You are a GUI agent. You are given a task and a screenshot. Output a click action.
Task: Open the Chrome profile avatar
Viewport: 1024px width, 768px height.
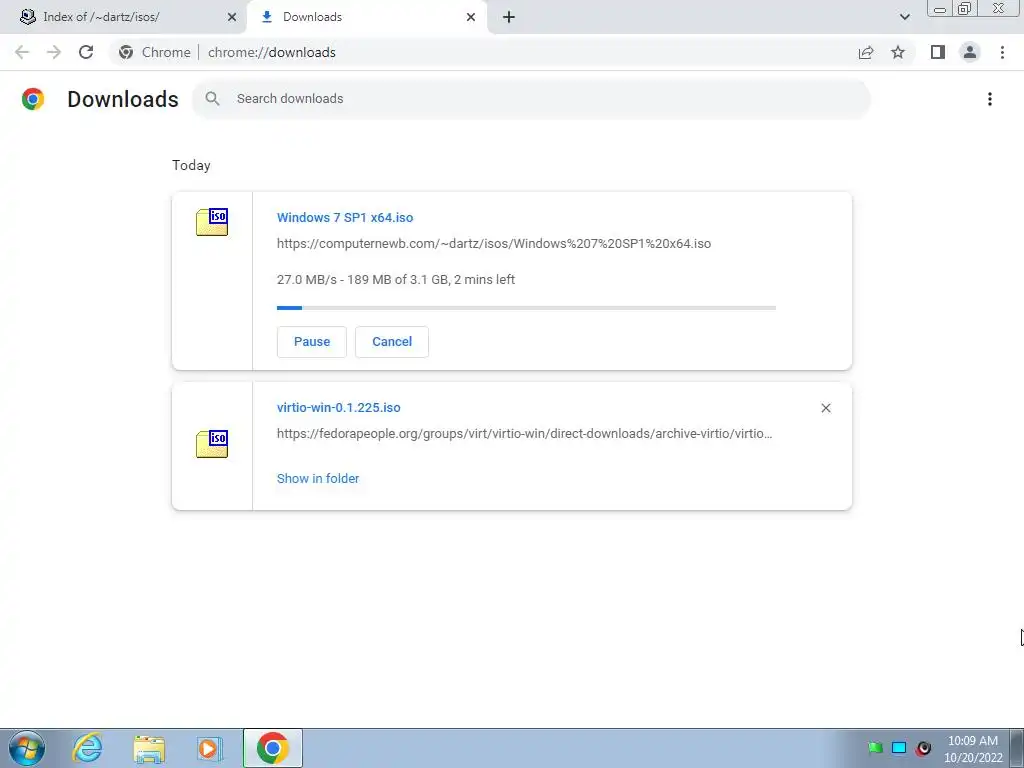click(x=970, y=52)
